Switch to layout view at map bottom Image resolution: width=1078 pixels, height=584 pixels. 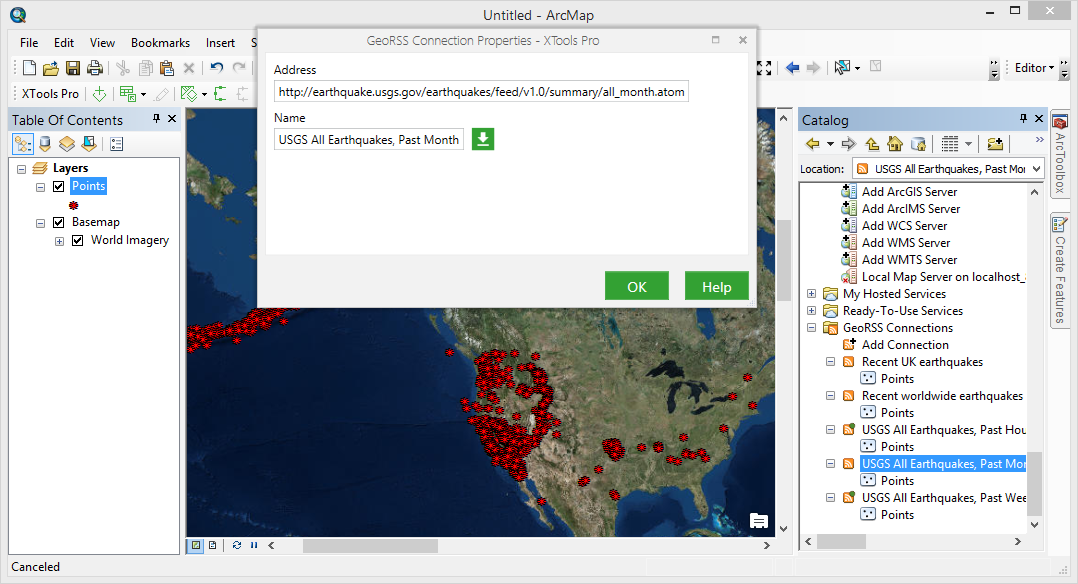[x=212, y=545]
